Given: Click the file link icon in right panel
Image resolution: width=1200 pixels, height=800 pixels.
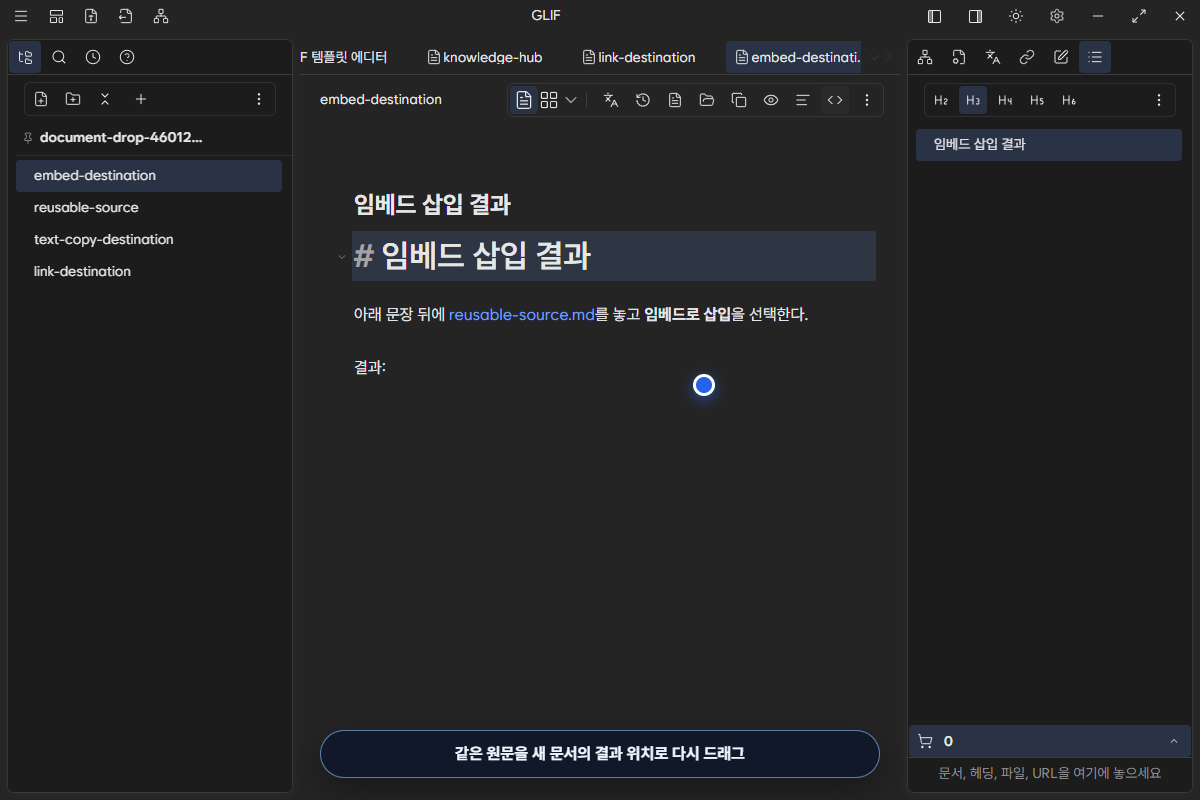Looking at the screenshot, I should [959, 57].
